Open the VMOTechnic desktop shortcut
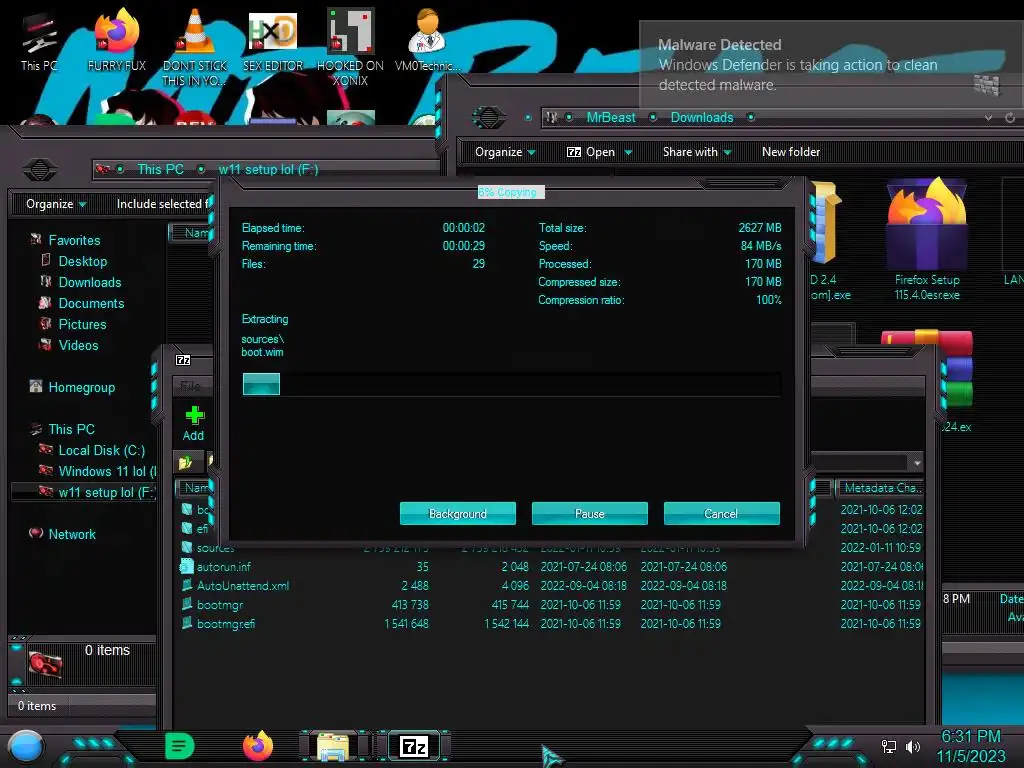The image size is (1024, 768). (428, 40)
